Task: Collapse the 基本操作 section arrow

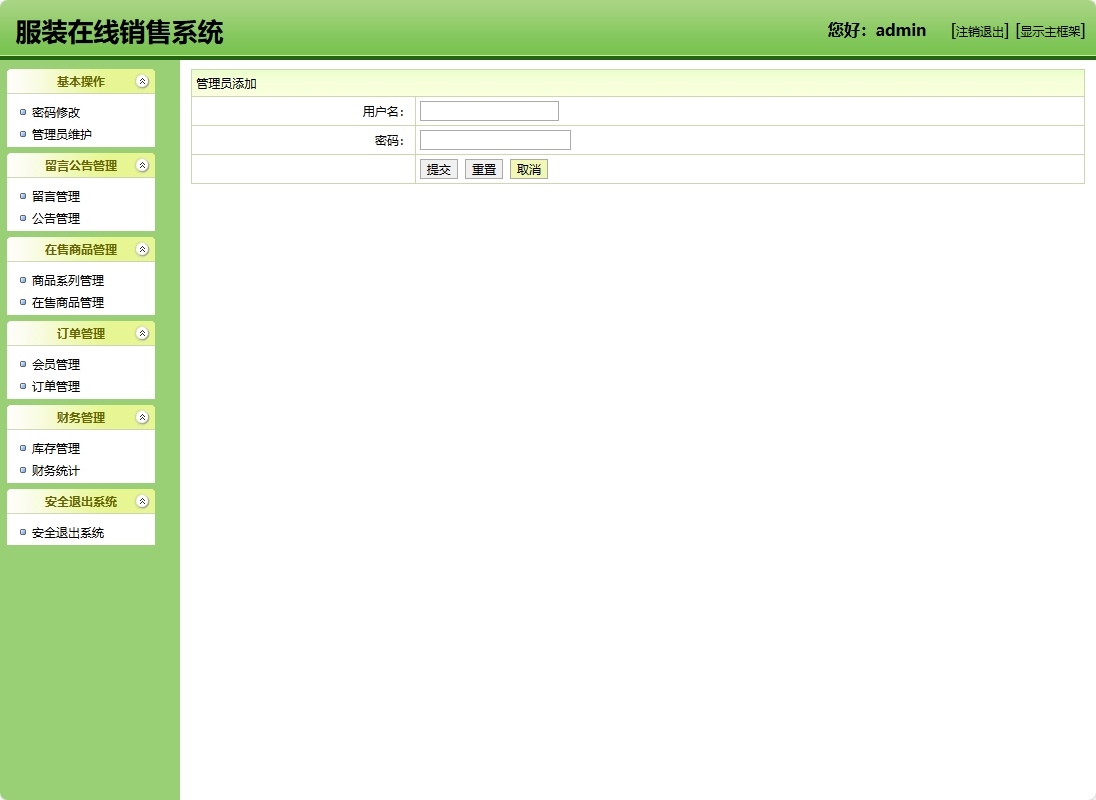Action: pos(142,82)
